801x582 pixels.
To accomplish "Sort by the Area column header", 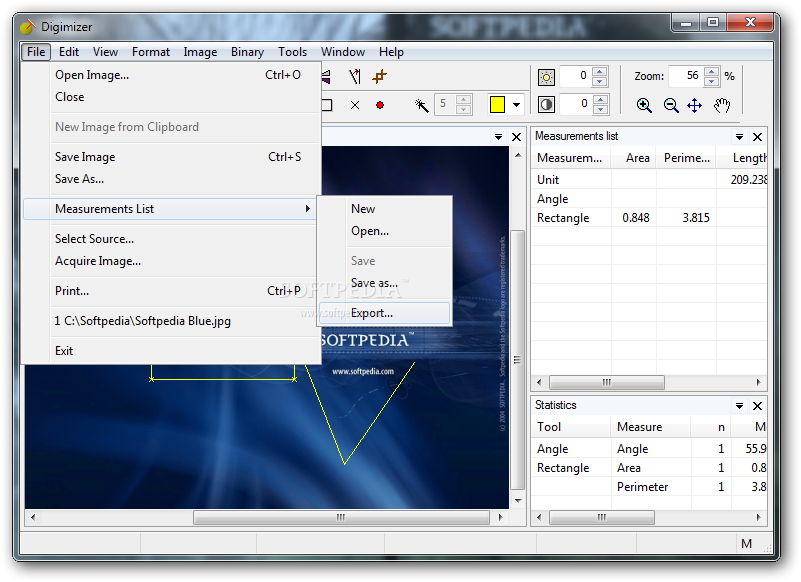I will click(633, 158).
